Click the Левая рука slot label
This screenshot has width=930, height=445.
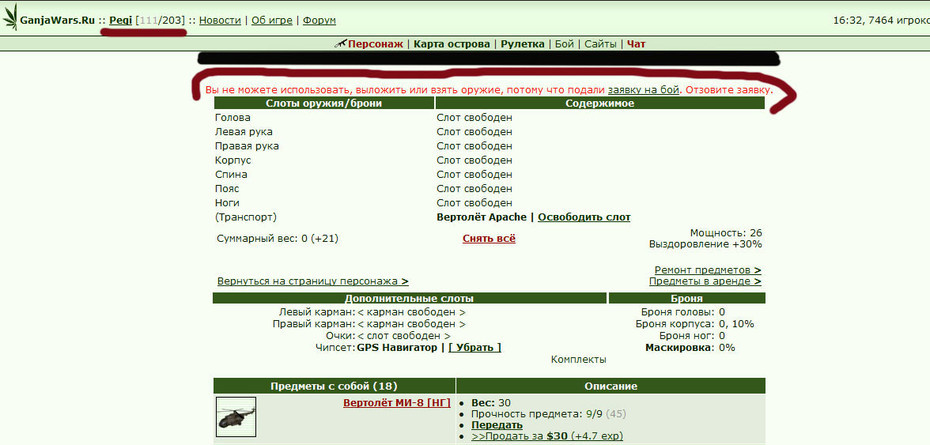[244, 132]
